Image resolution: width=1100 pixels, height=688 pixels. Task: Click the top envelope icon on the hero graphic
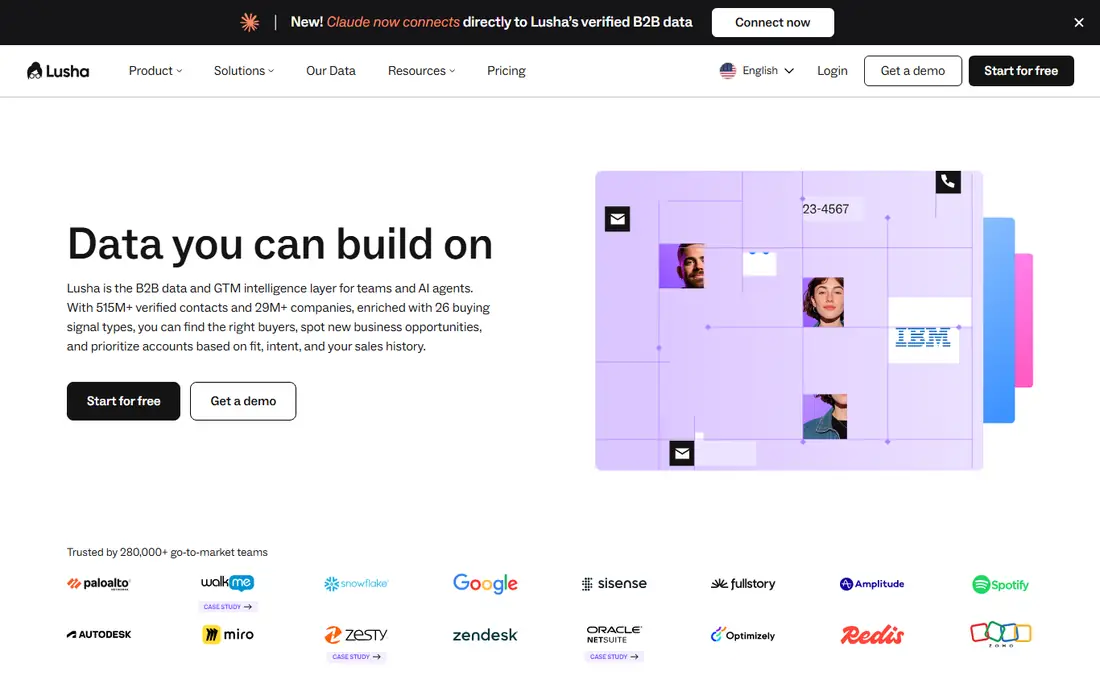pyautogui.click(x=617, y=219)
